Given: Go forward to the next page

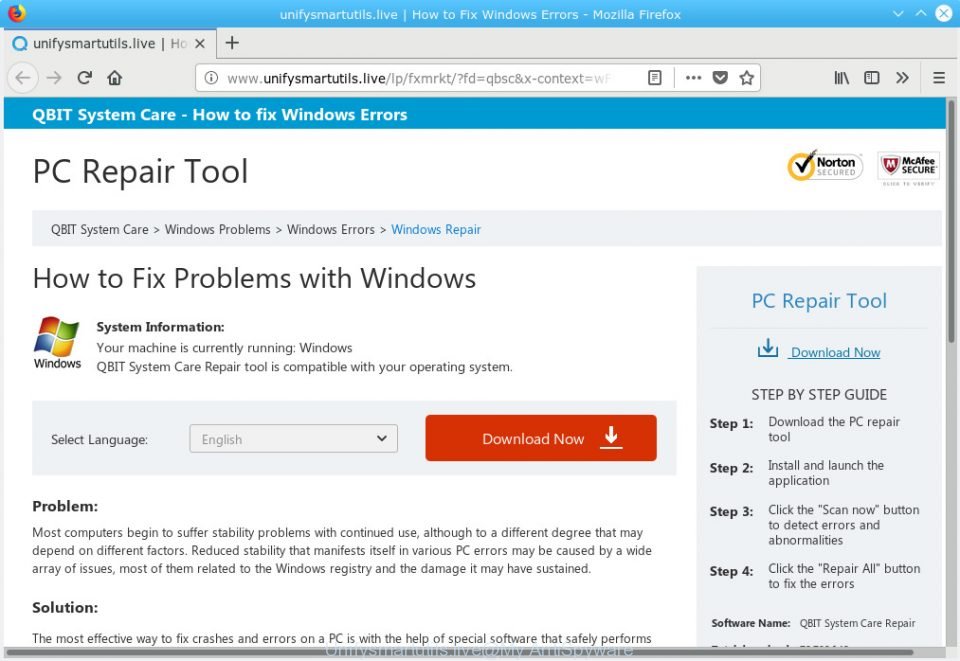Looking at the screenshot, I should pos(54,78).
